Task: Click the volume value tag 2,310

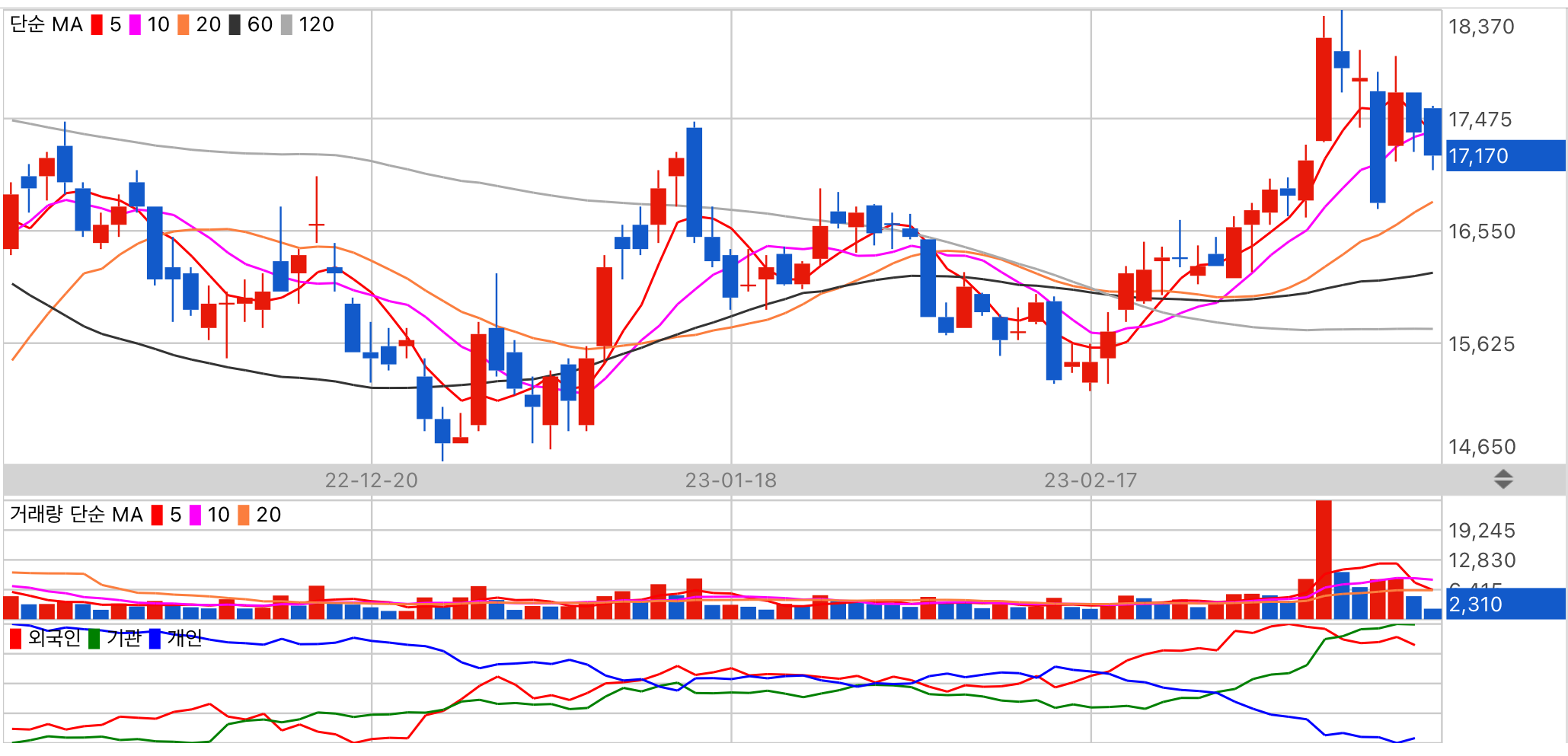Action: (1506, 604)
